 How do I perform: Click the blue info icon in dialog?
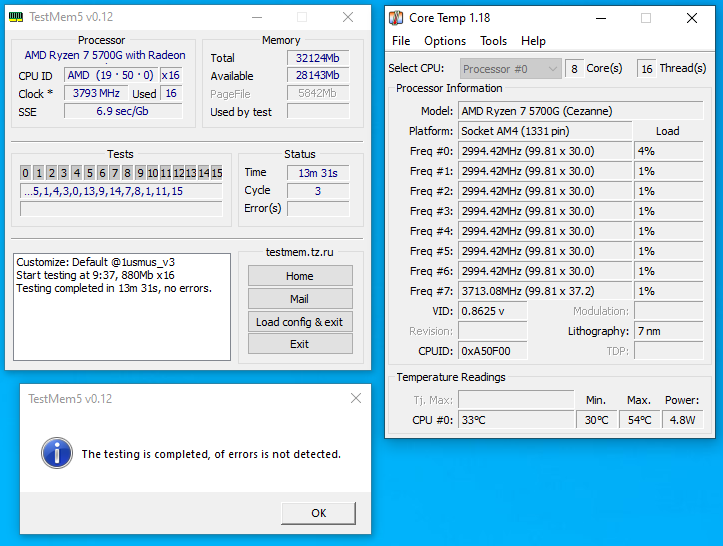coord(56,453)
